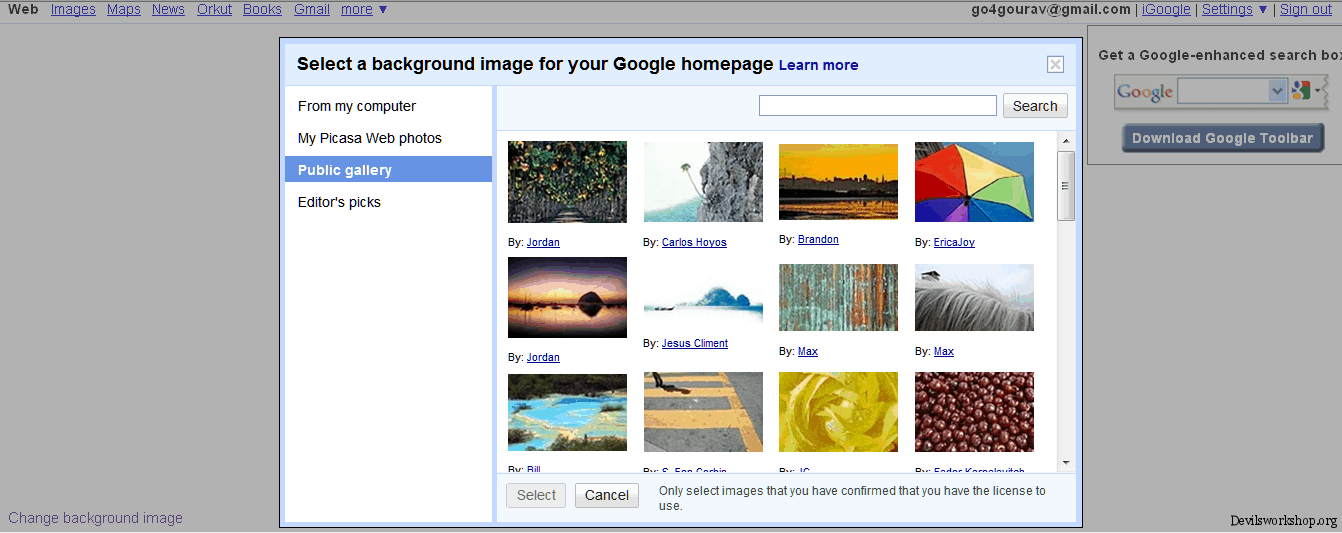The height and width of the screenshot is (533, 1342).
Task: Click the Web item in top bar
Action: click(23, 9)
